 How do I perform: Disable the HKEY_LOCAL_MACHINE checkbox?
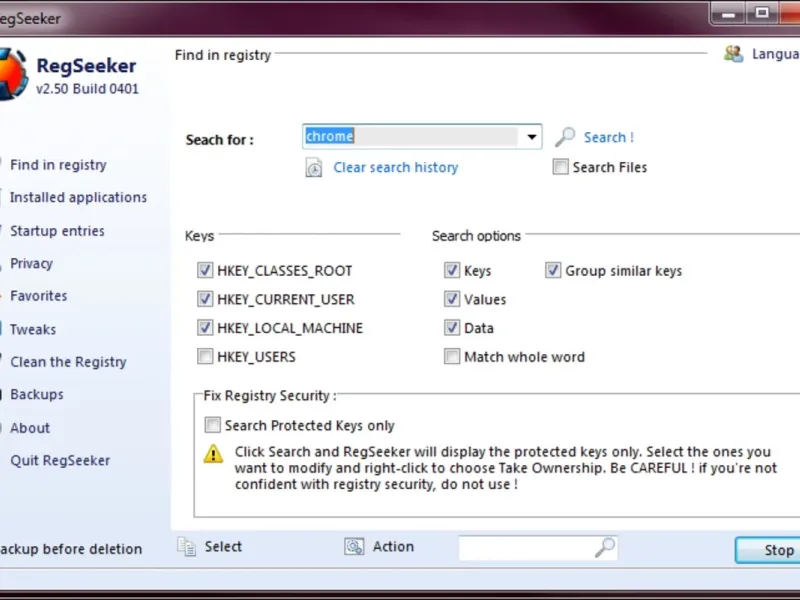tap(205, 327)
